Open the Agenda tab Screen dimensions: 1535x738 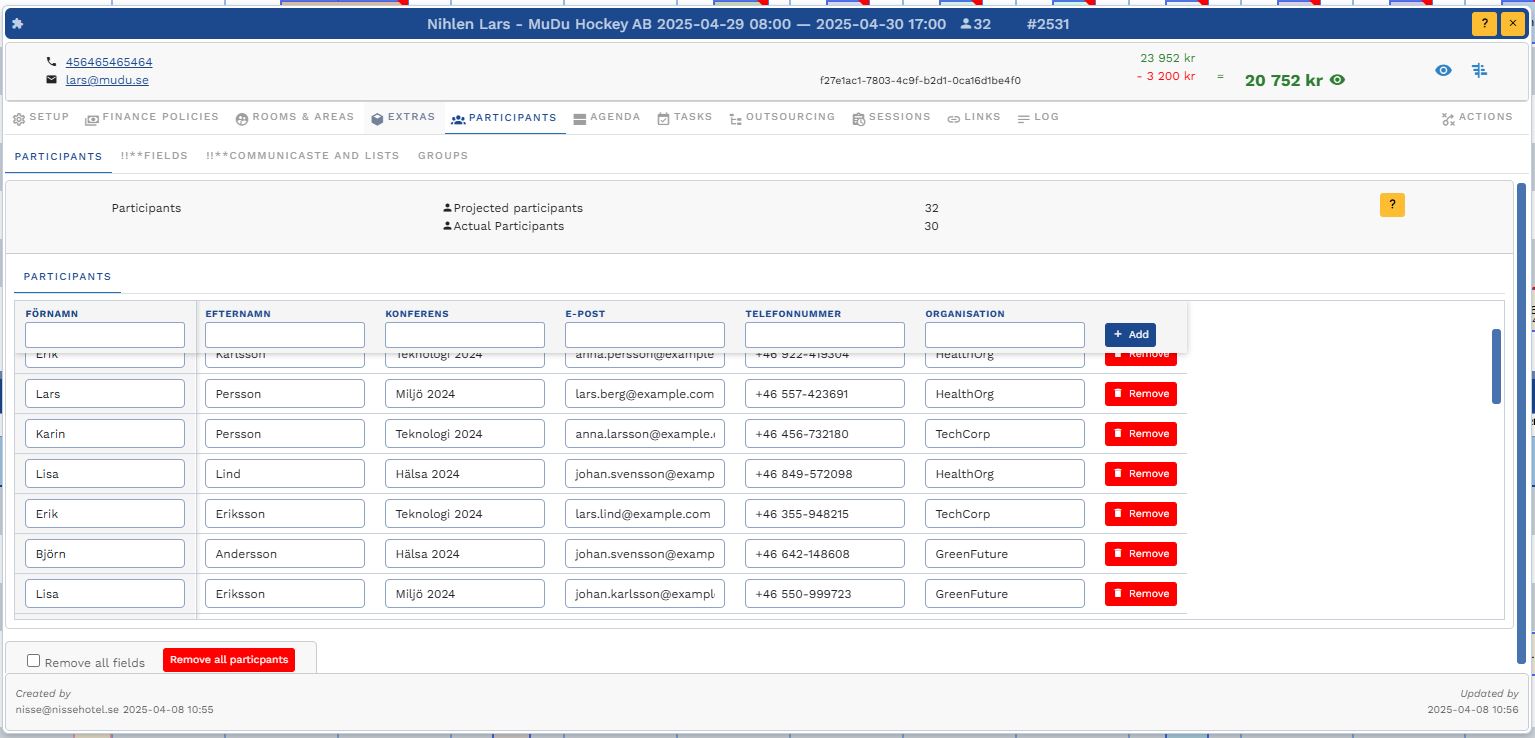(x=607, y=117)
